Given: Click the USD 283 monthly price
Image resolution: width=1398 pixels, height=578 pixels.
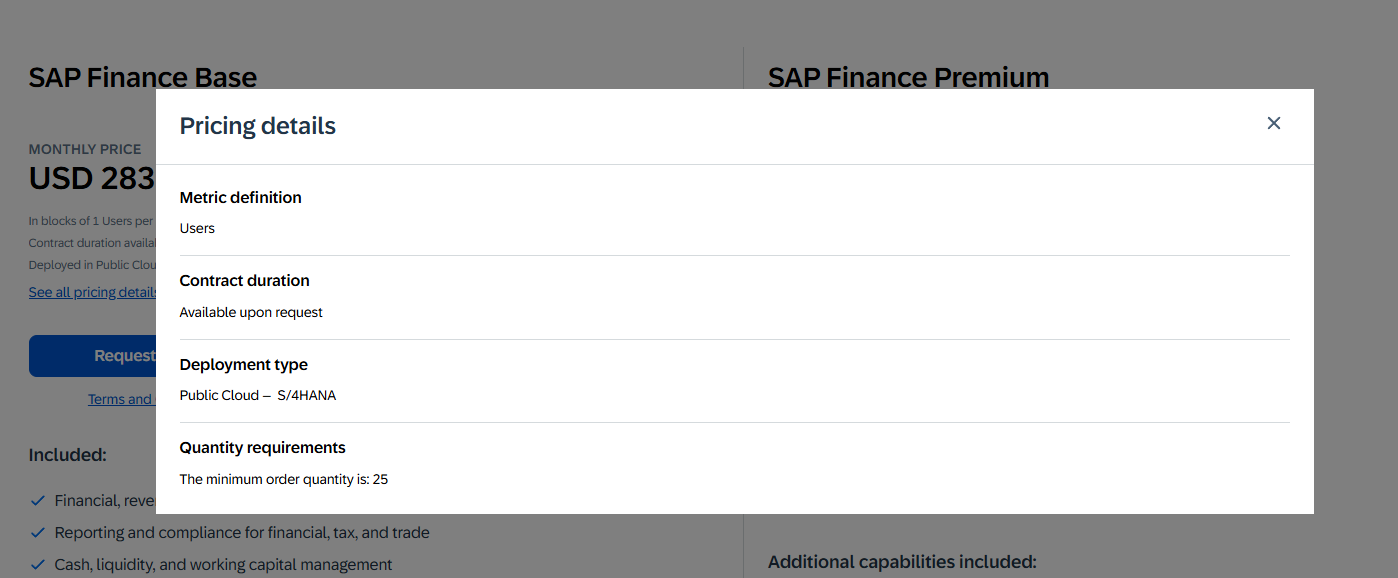Looking at the screenshot, I should click(x=92, y=179).
